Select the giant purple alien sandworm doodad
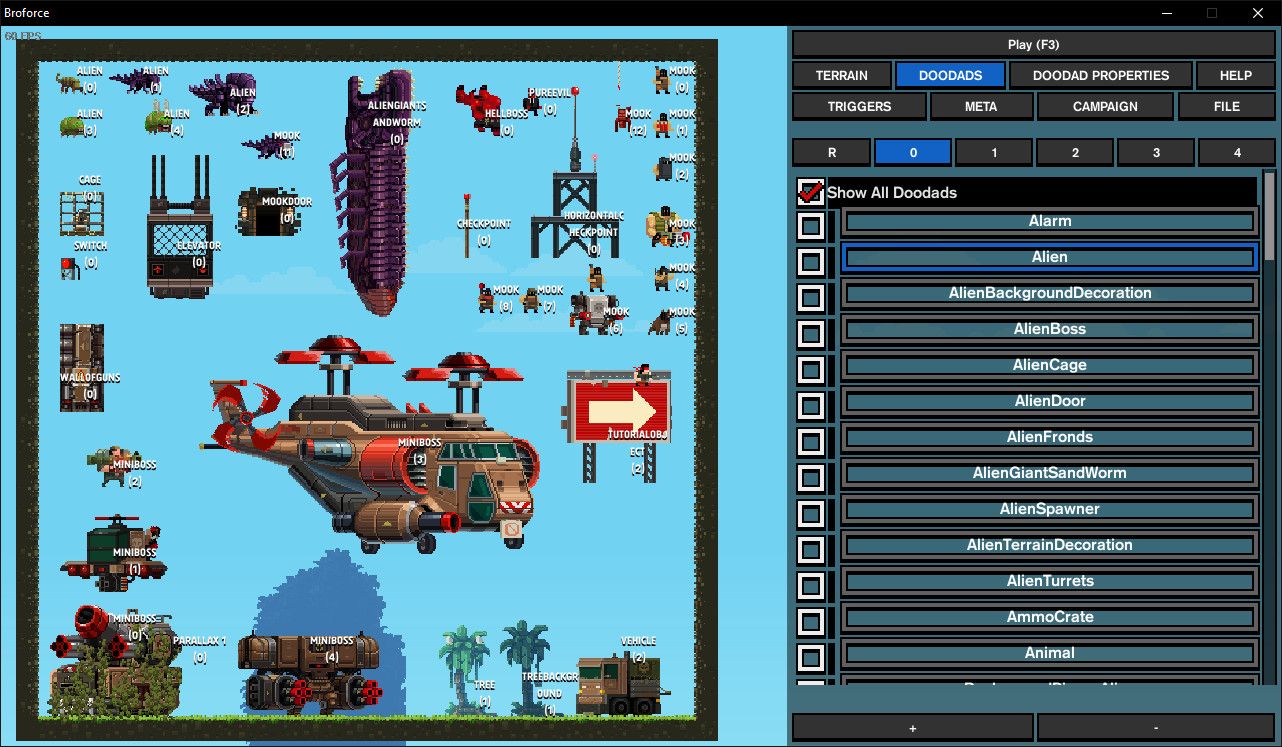The image size is (1282, 747). (x=378, y=190)
